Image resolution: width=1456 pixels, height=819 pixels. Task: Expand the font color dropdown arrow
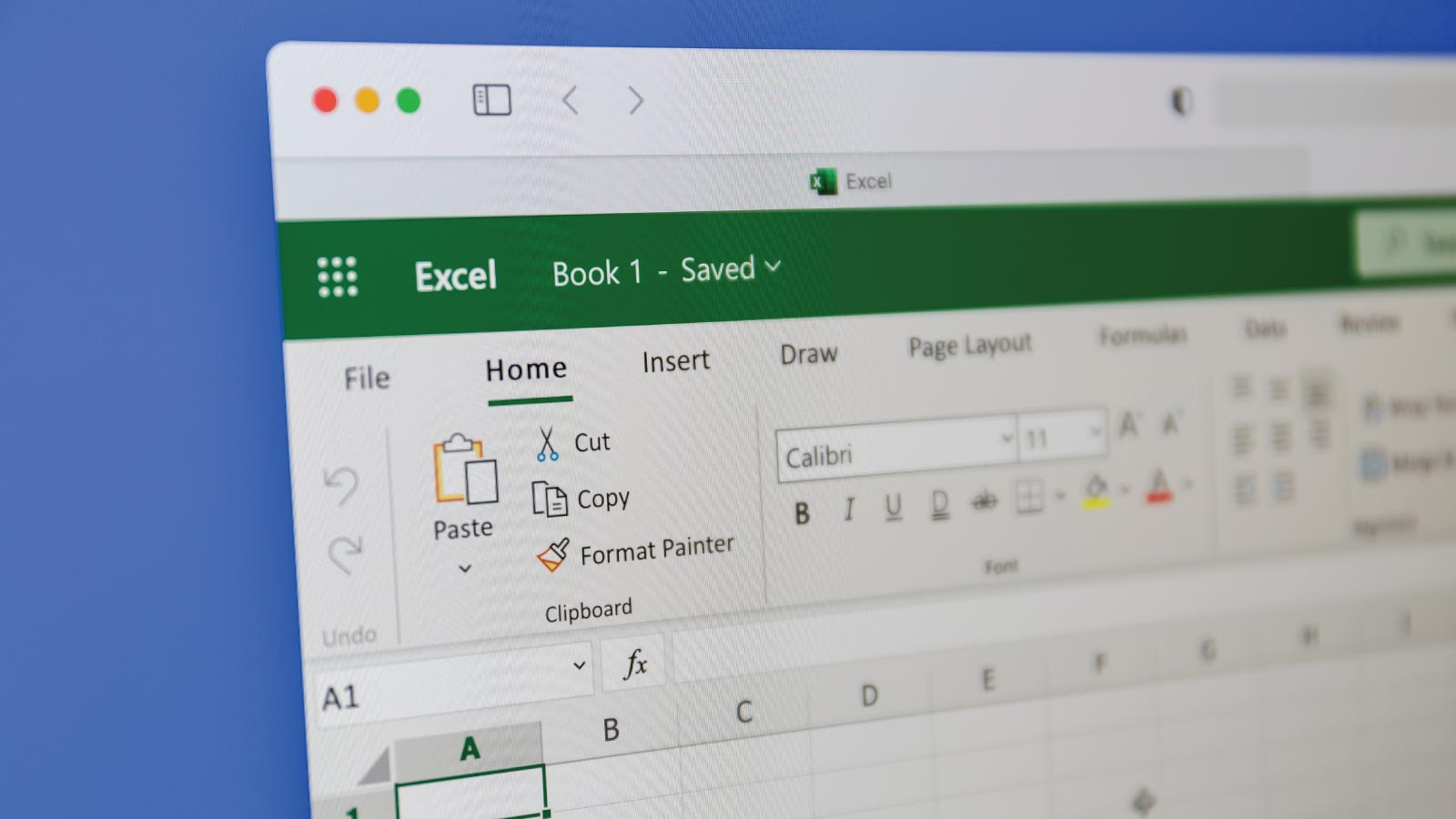coord(1187,485)
